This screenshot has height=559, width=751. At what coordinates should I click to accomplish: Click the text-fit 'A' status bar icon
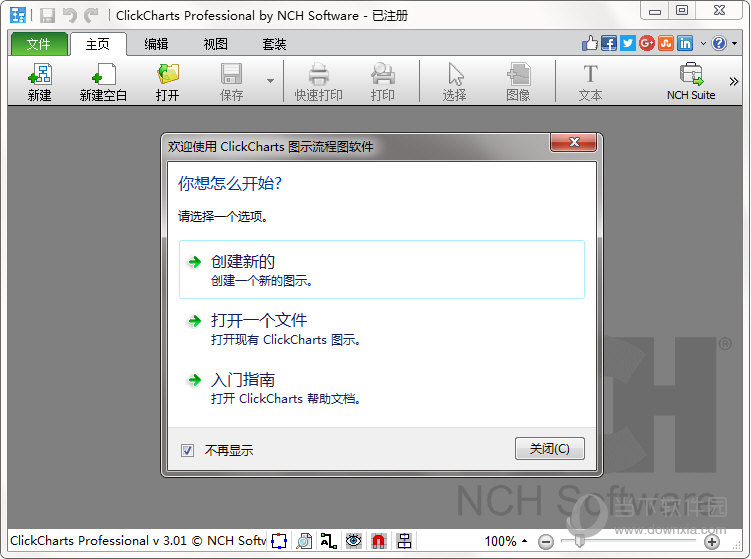[329, 541]
